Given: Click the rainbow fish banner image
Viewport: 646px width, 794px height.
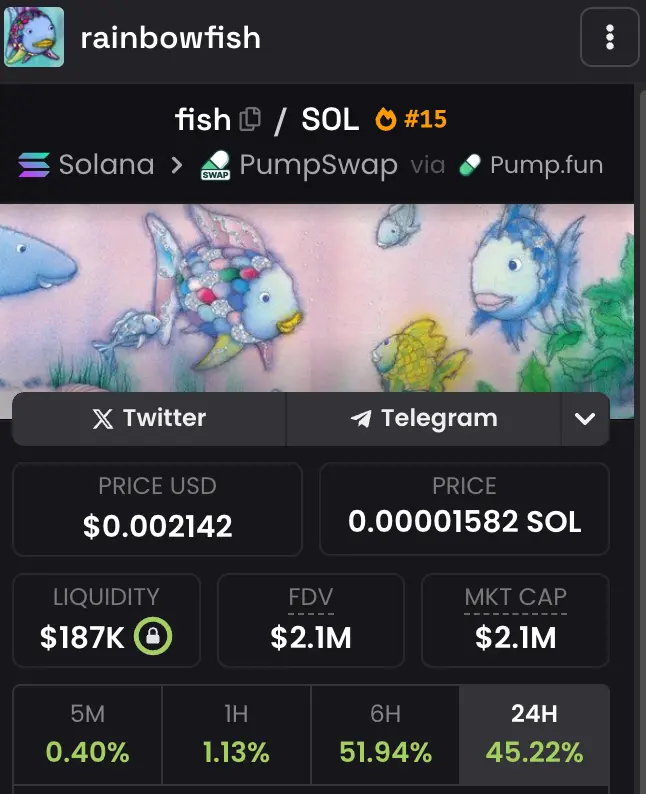Looking at the screenshot, I should (317, 299).
